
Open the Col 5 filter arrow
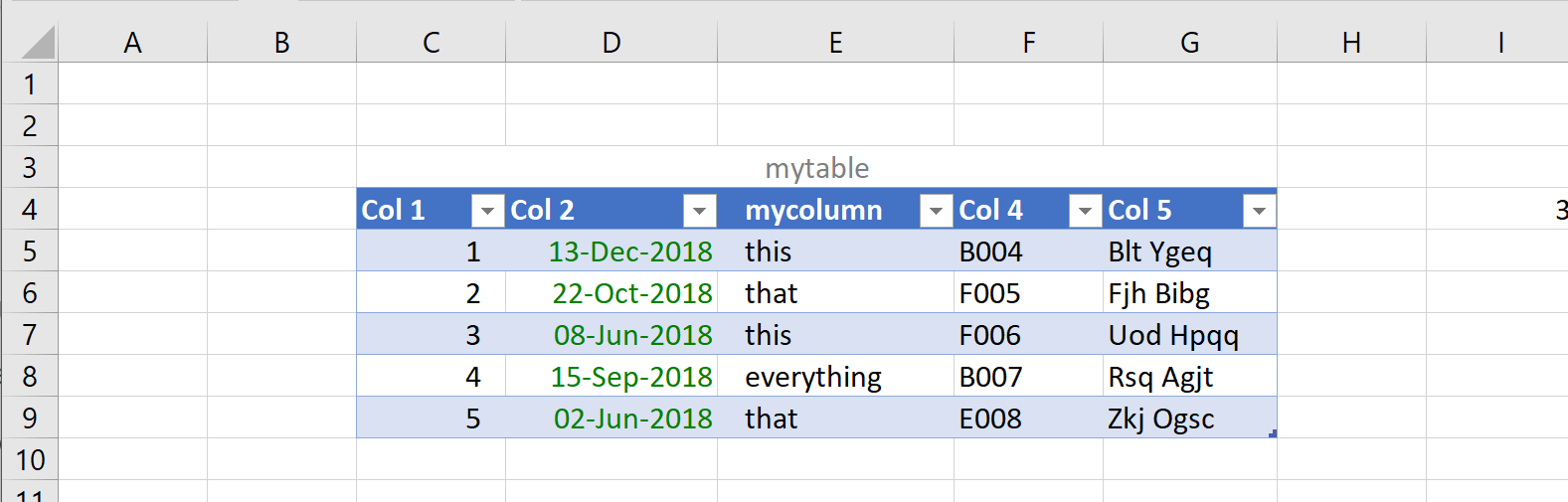[1259, 211]
